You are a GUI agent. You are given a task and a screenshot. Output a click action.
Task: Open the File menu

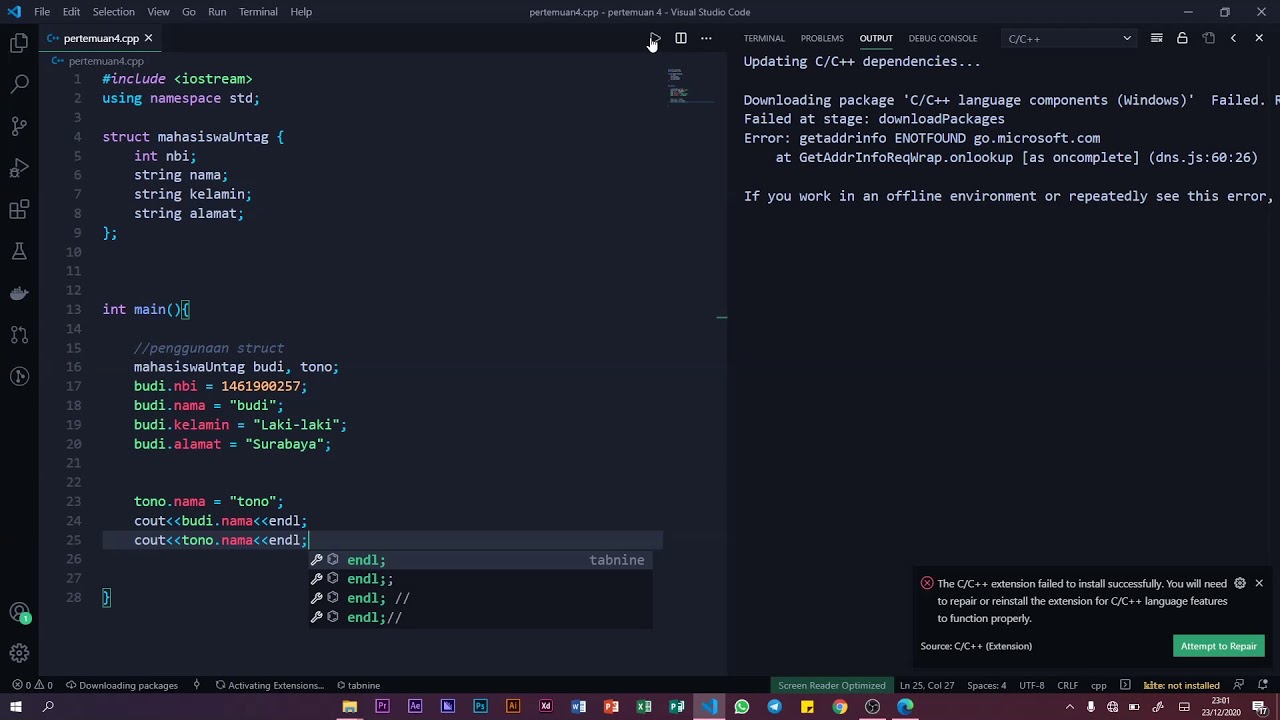coord(42,12)
